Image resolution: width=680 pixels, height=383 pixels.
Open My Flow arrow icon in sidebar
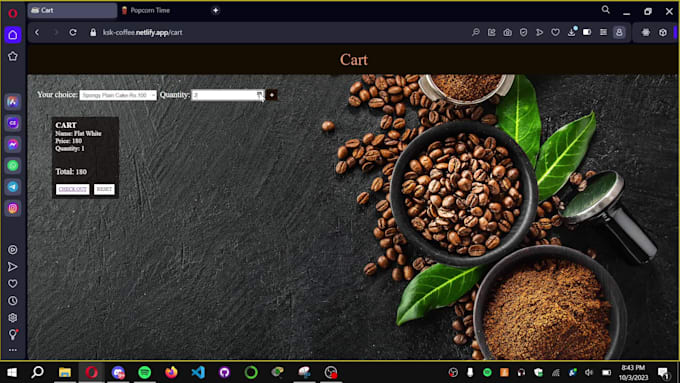click(x=13, y=267)
